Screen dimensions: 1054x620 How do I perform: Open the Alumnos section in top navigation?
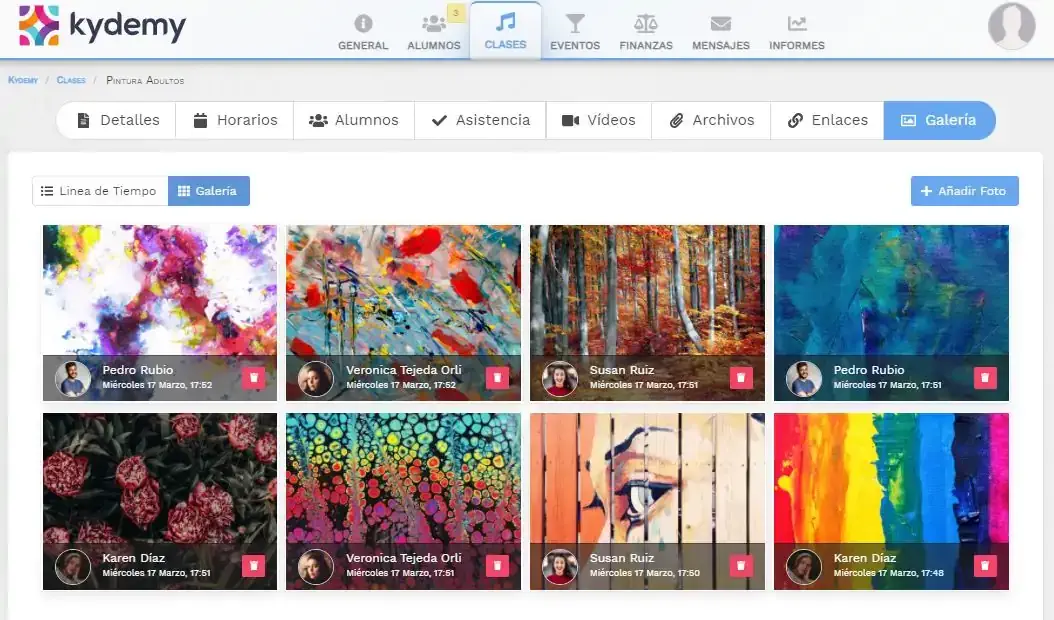434,31
